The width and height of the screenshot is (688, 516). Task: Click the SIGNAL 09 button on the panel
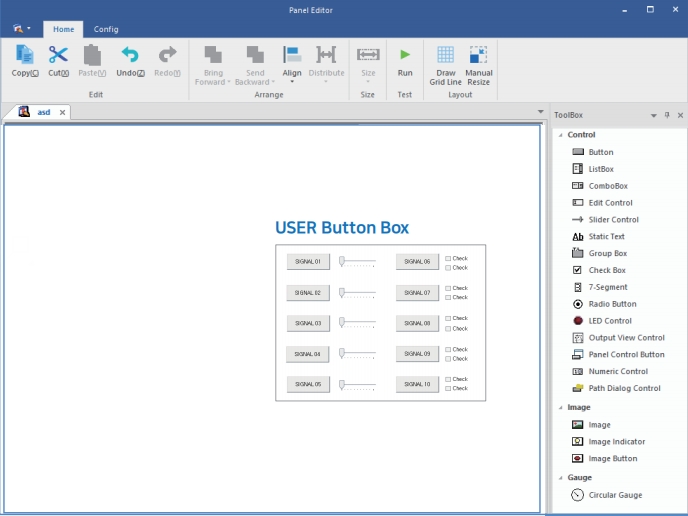(x=417, y=354)
